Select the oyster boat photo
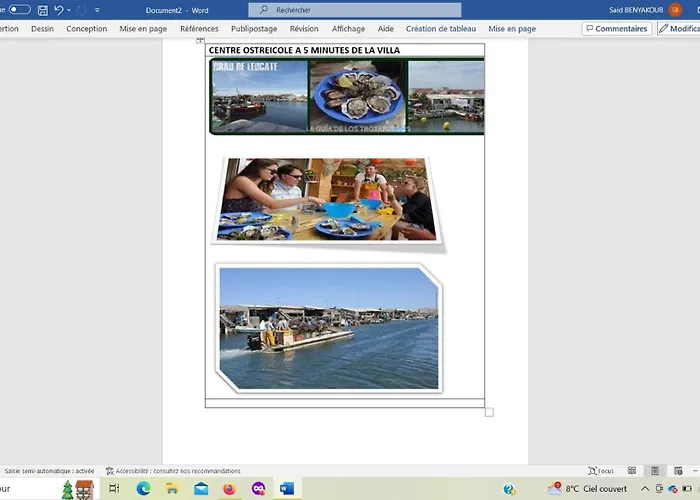Image resolution: width=700 pixels, height=500 pixels. click(x=328, y=328)
